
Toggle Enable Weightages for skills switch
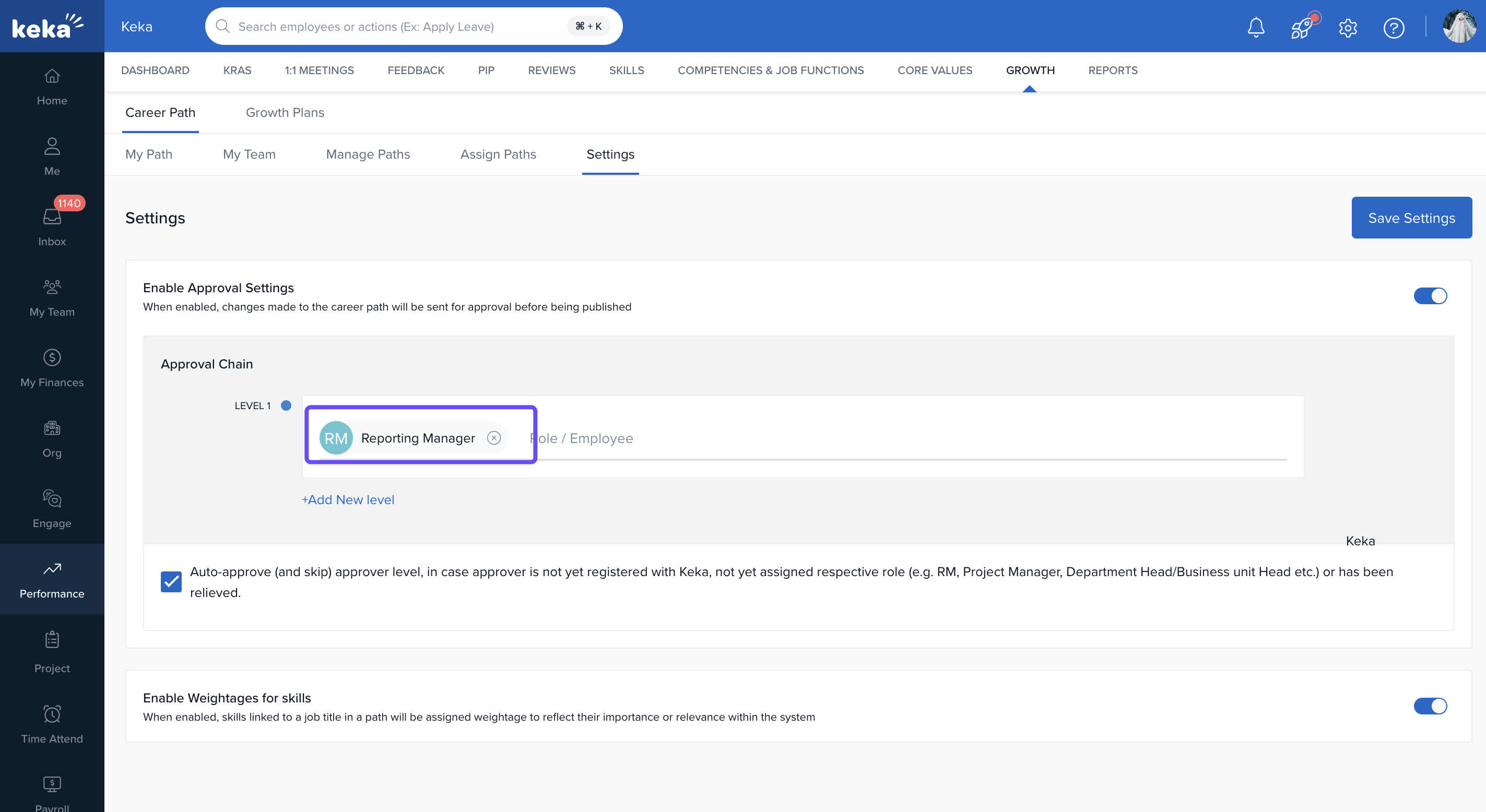tap(1430, 706)
